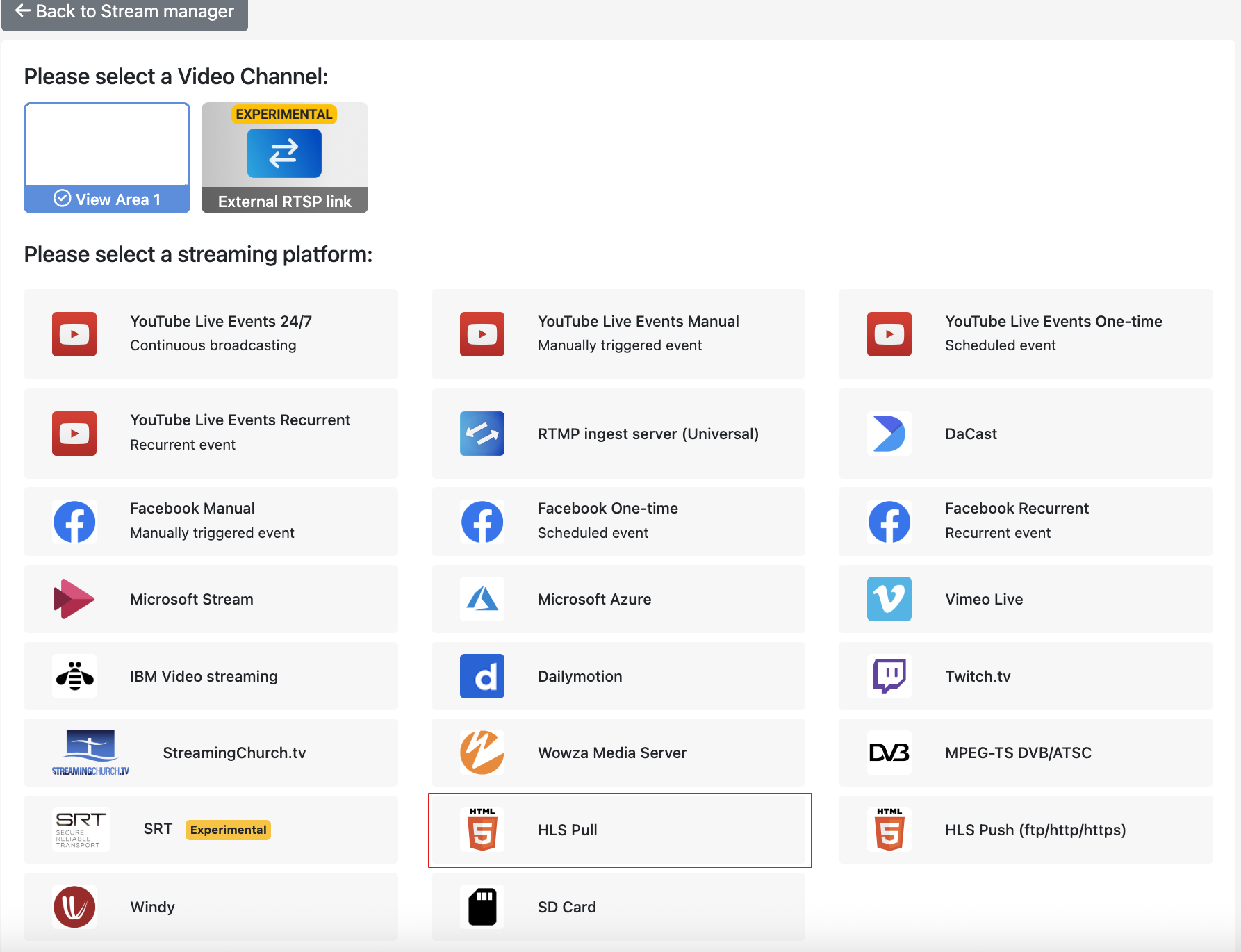
Task: Select the Microsoft Azure label
Action: [595, 600]
